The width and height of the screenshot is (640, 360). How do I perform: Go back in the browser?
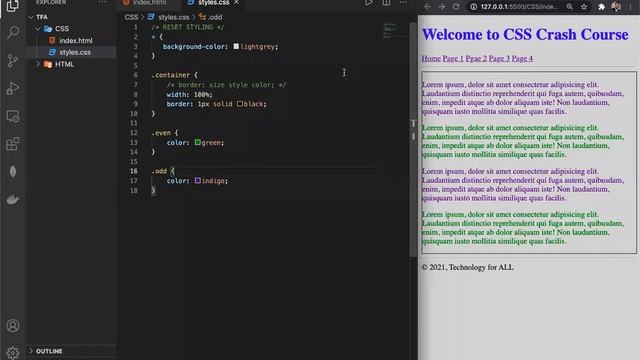pos(427,7)
